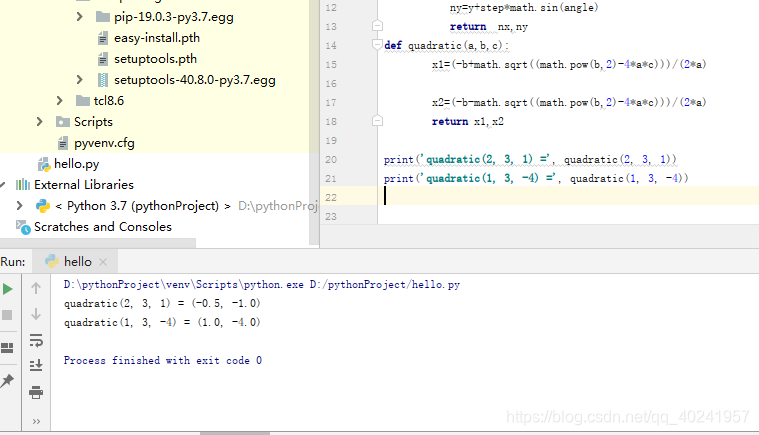Click project tree horizontal scrollbar

(98, 242)
